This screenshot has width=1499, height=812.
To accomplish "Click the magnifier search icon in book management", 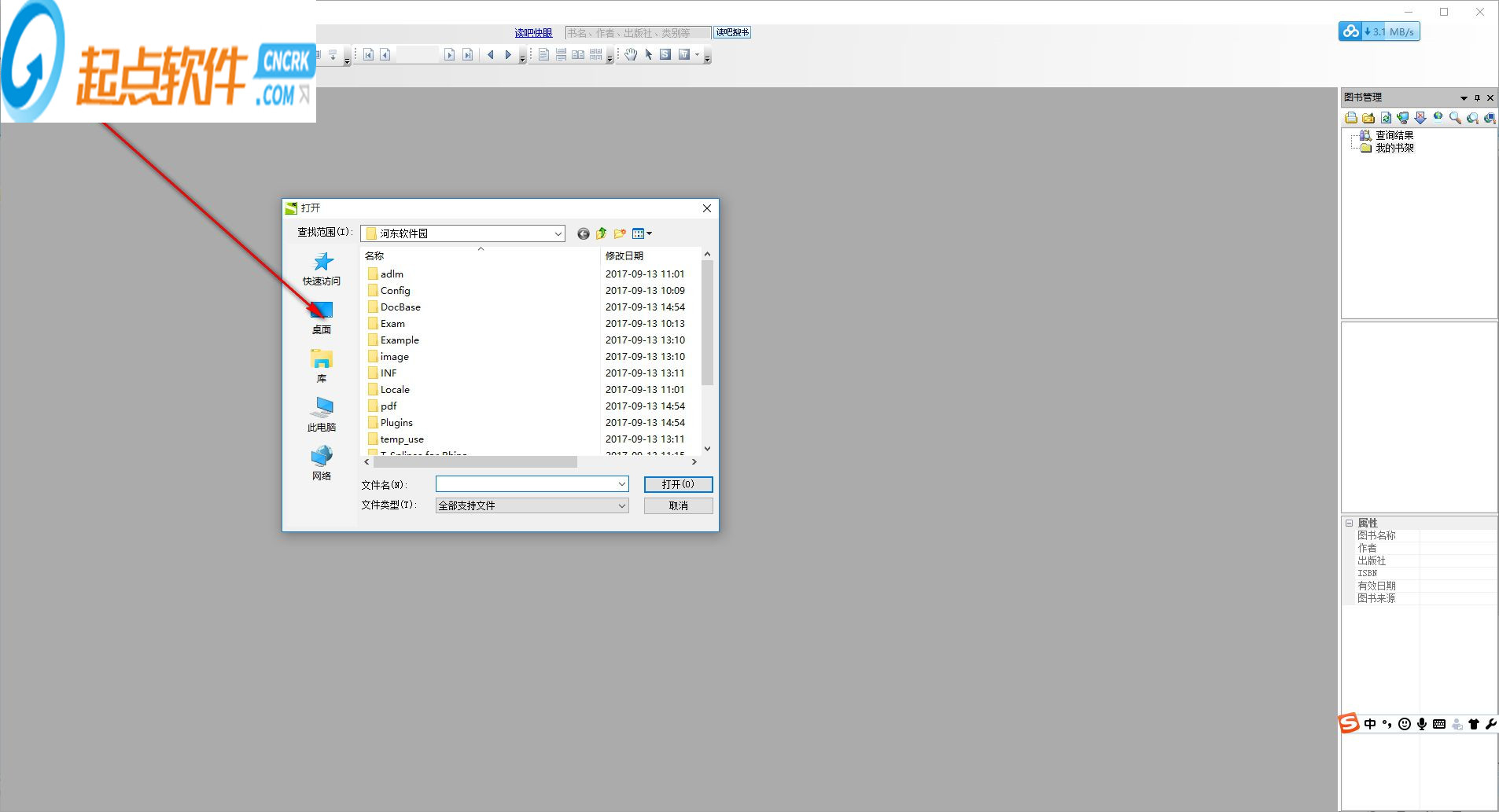I will coord(1455,118).
